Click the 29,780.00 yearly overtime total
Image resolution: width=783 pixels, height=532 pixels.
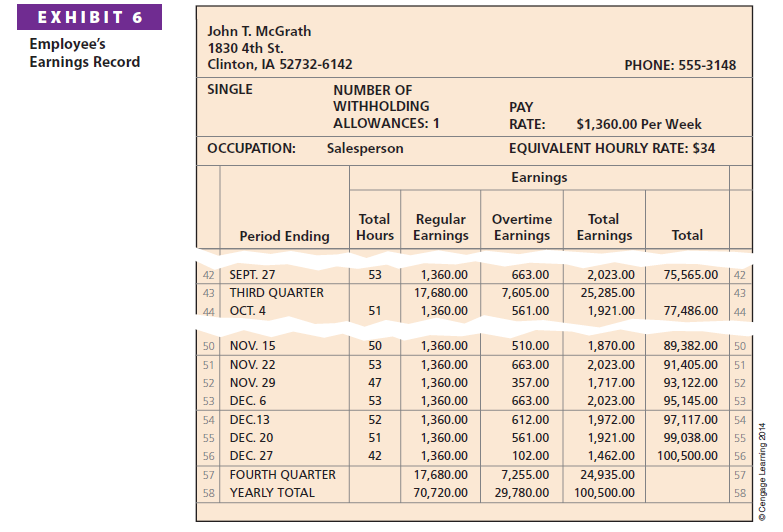point(524,492)
